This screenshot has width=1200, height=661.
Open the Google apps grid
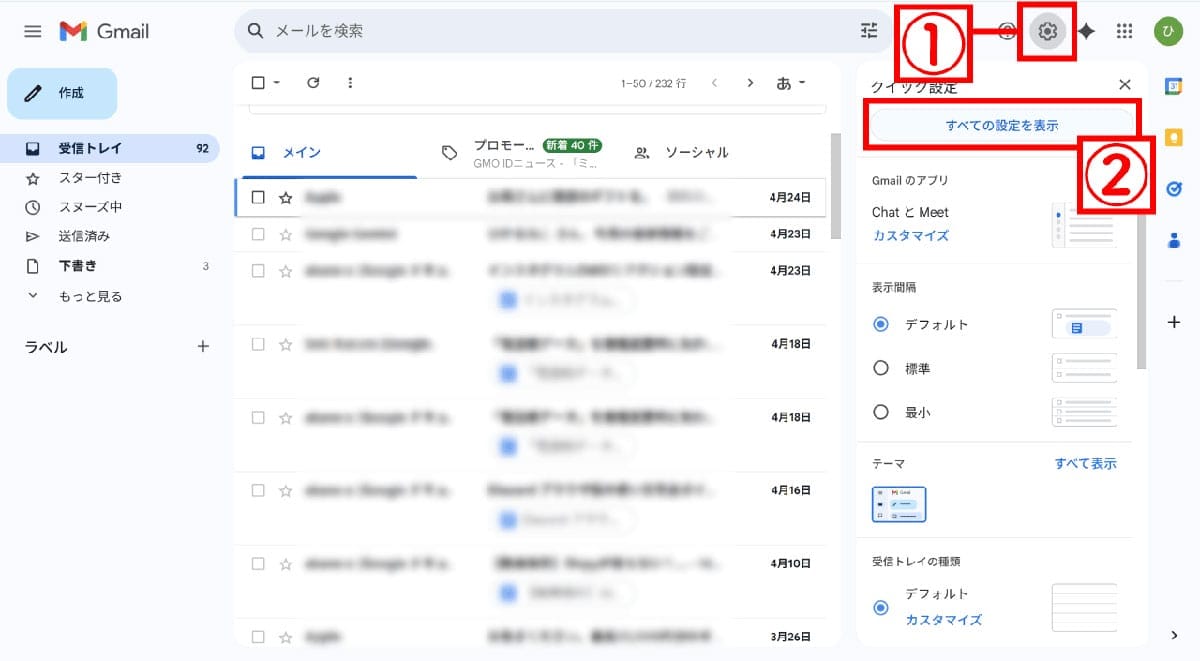tap(1124, 31)
